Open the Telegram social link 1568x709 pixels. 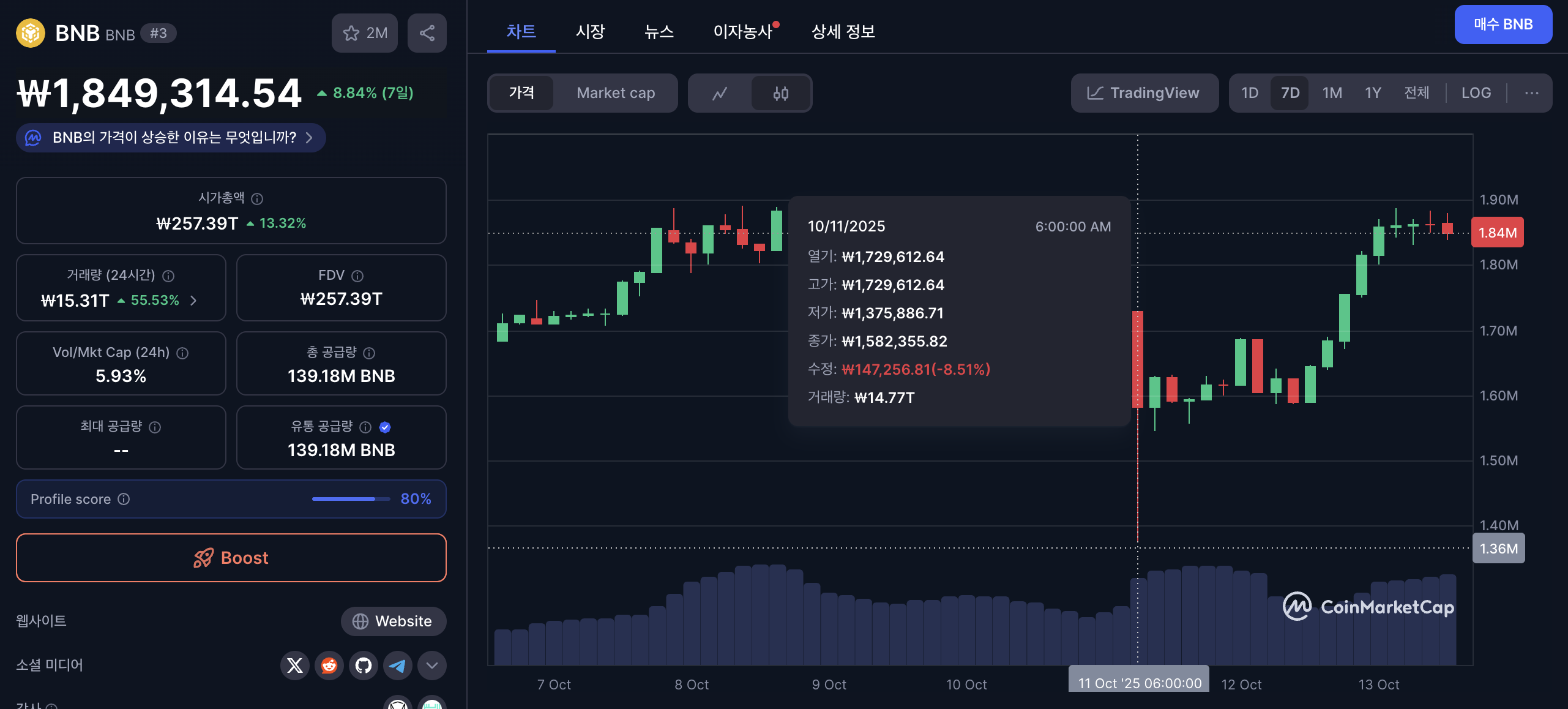[398, 665]
